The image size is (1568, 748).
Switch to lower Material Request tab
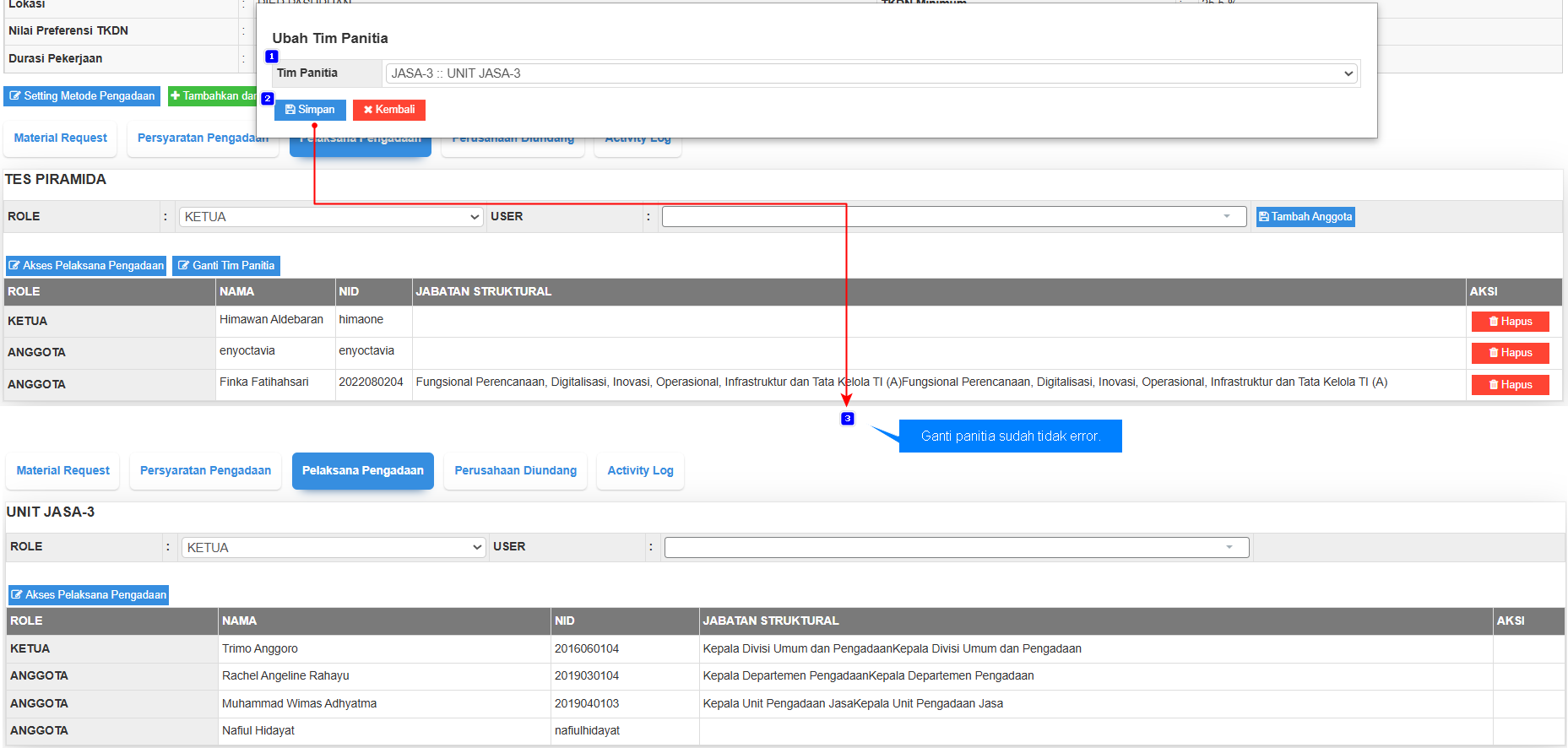(x=63, y=471)
